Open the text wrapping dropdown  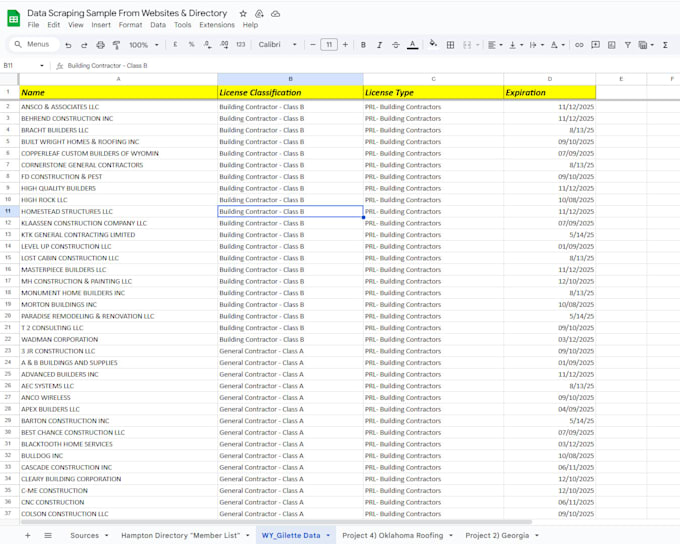click(536, 45)
